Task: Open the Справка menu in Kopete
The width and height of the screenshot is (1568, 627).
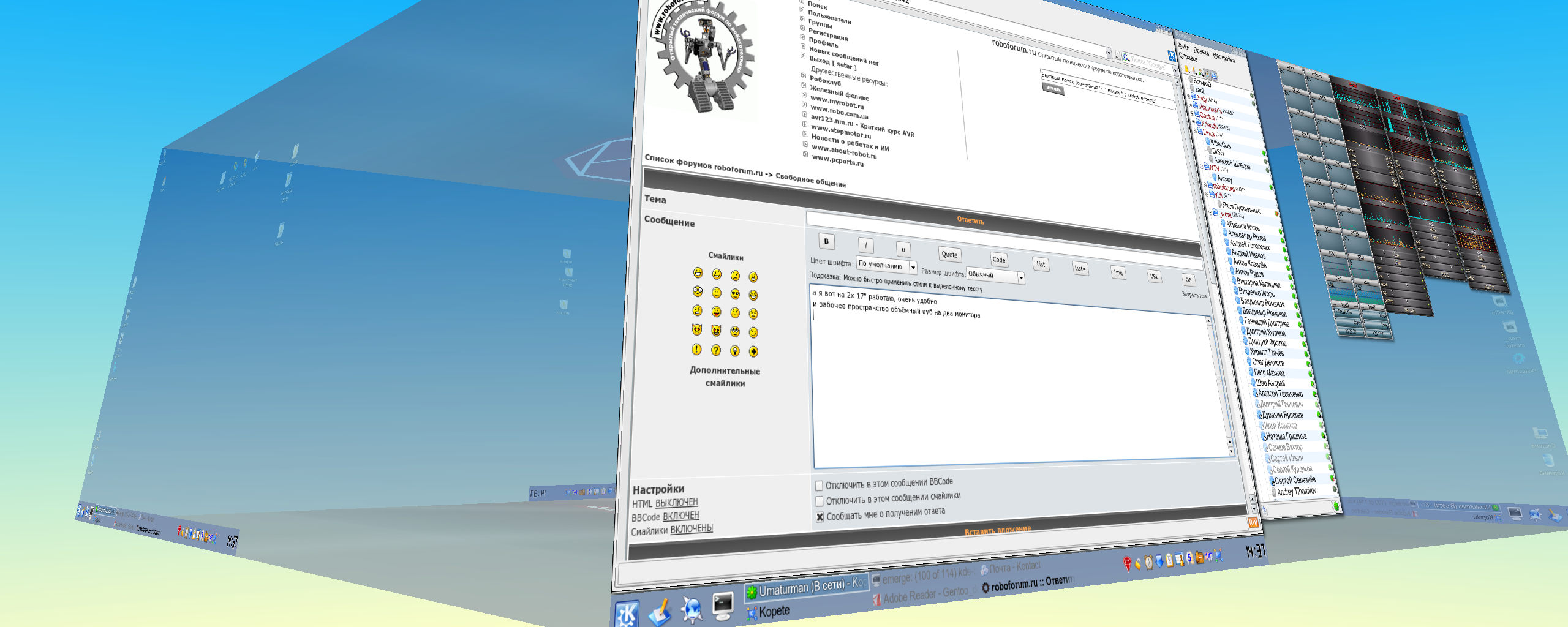Action: [1188, 57]
